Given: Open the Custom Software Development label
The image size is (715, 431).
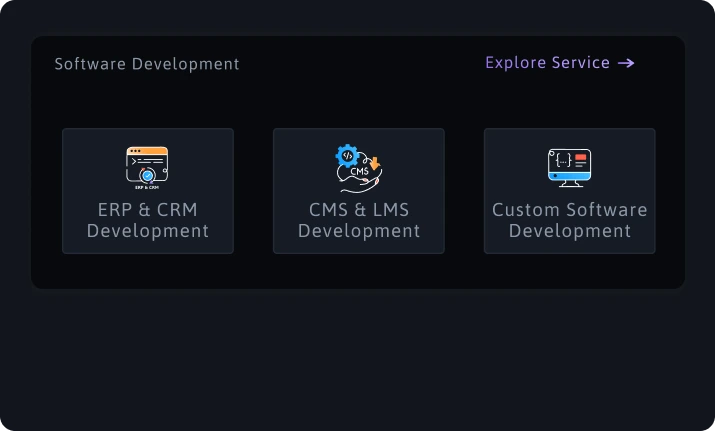Looking at the screenshot, I should click(570, 220).
